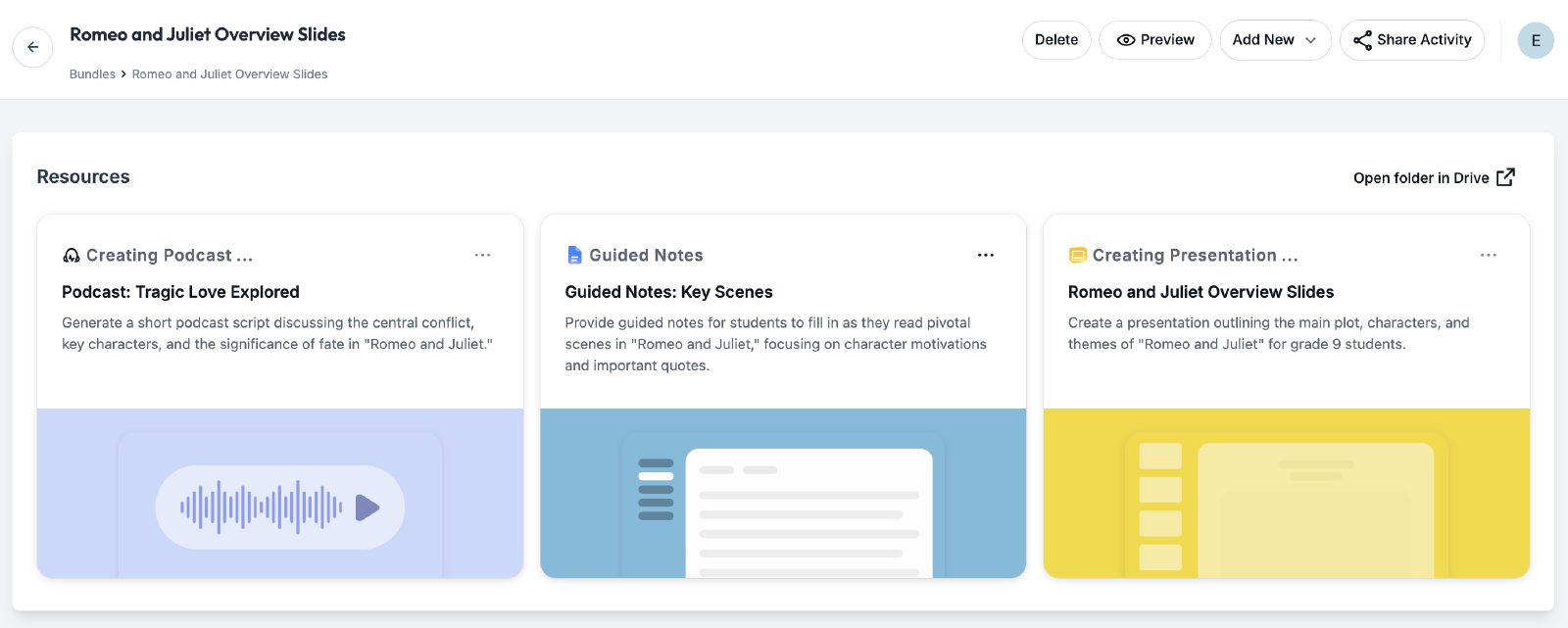Go to Bundles breadcrumb
The image size is (1568, 628).
[x=92, y=74]
